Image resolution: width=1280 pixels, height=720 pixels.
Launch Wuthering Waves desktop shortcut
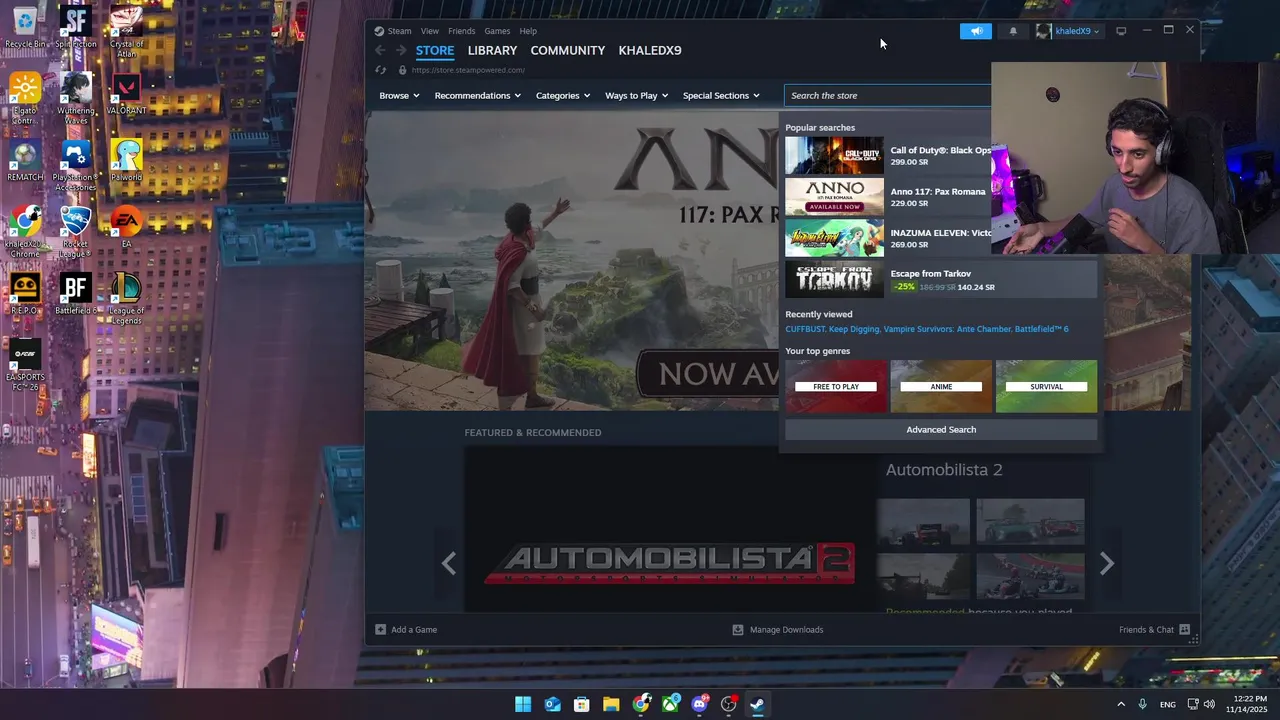point(76,97)
